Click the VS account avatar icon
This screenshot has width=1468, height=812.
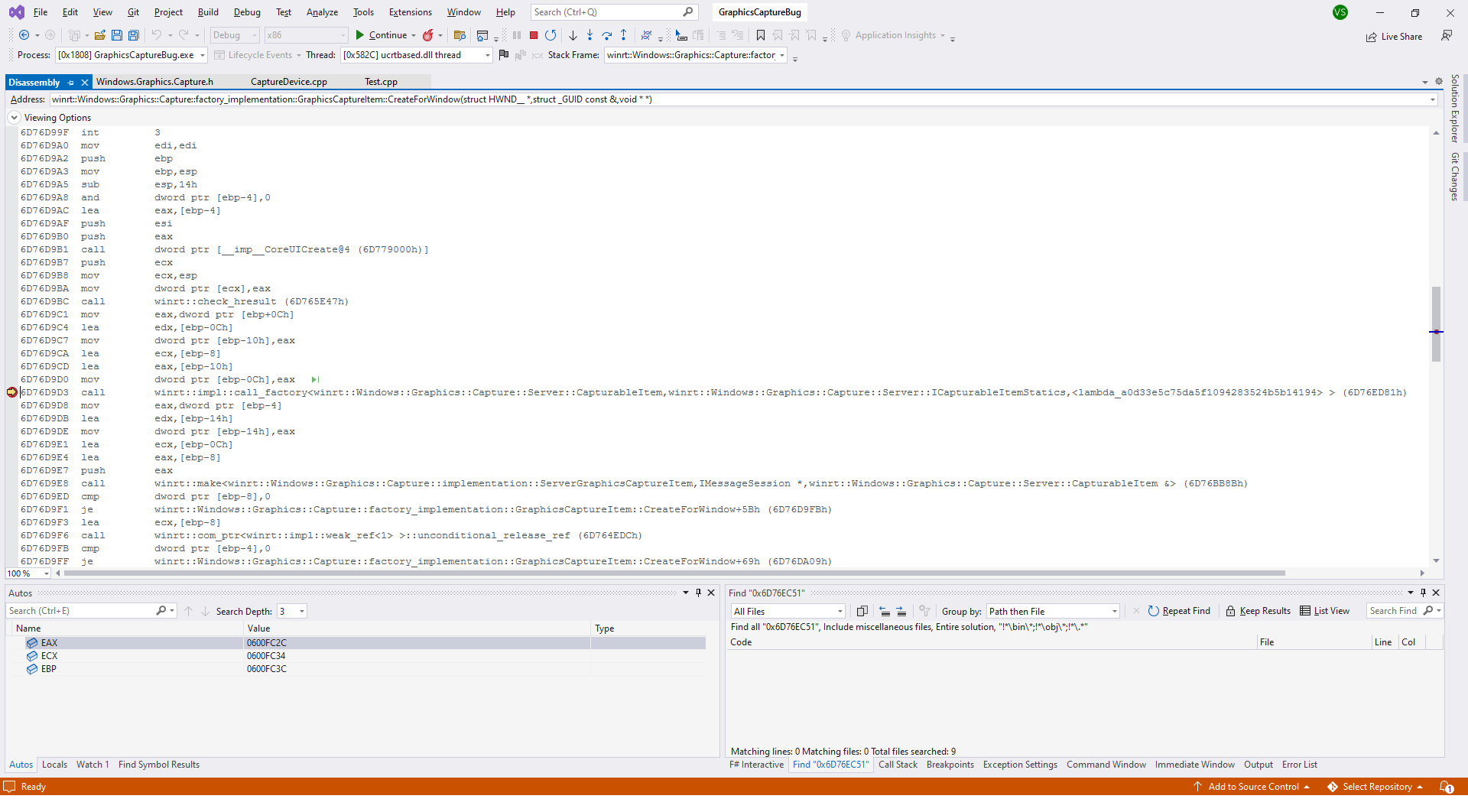click(x=1340, y=12)
